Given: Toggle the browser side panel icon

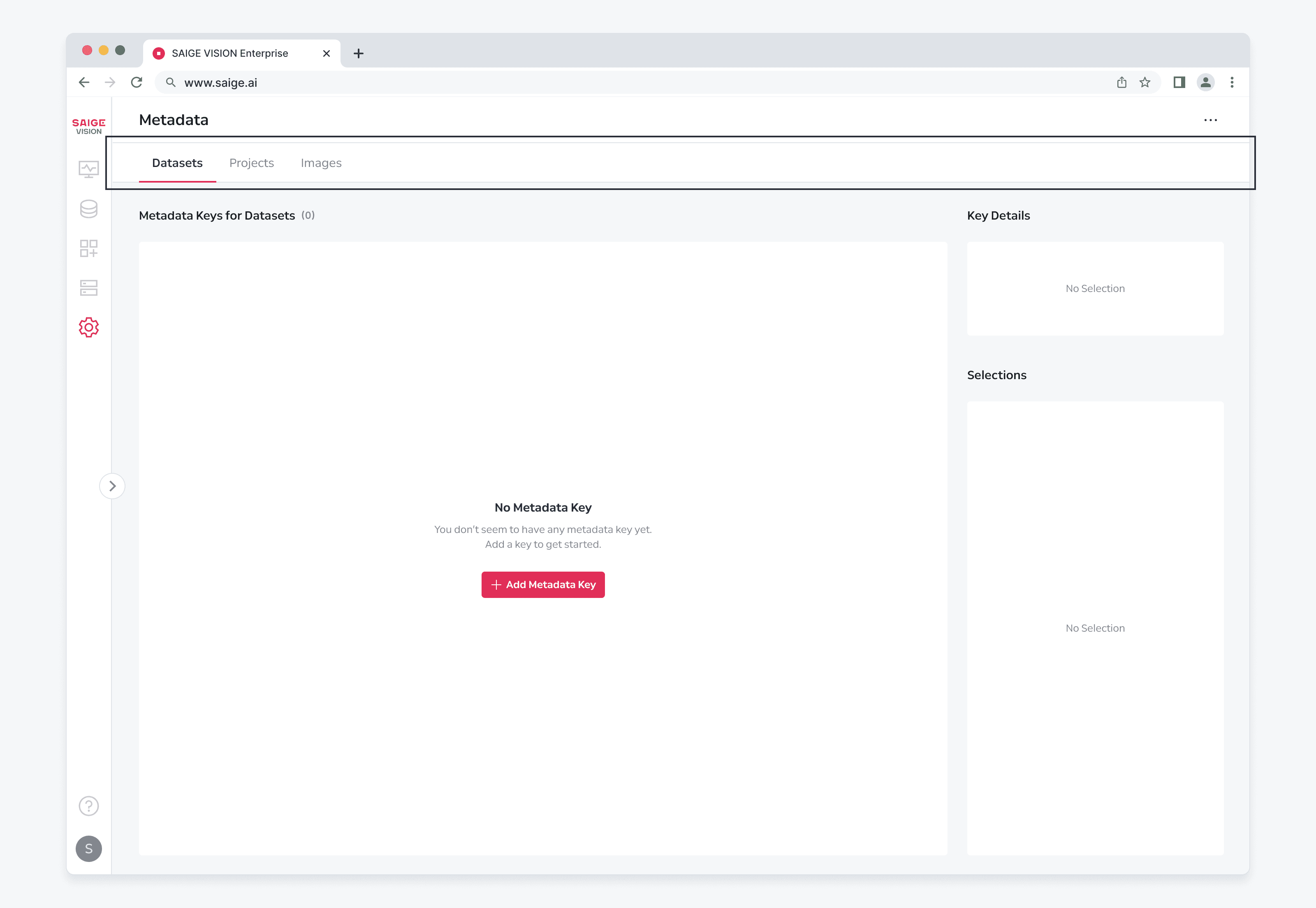Looking at the screenshot, I should (x=1179, y=83).
